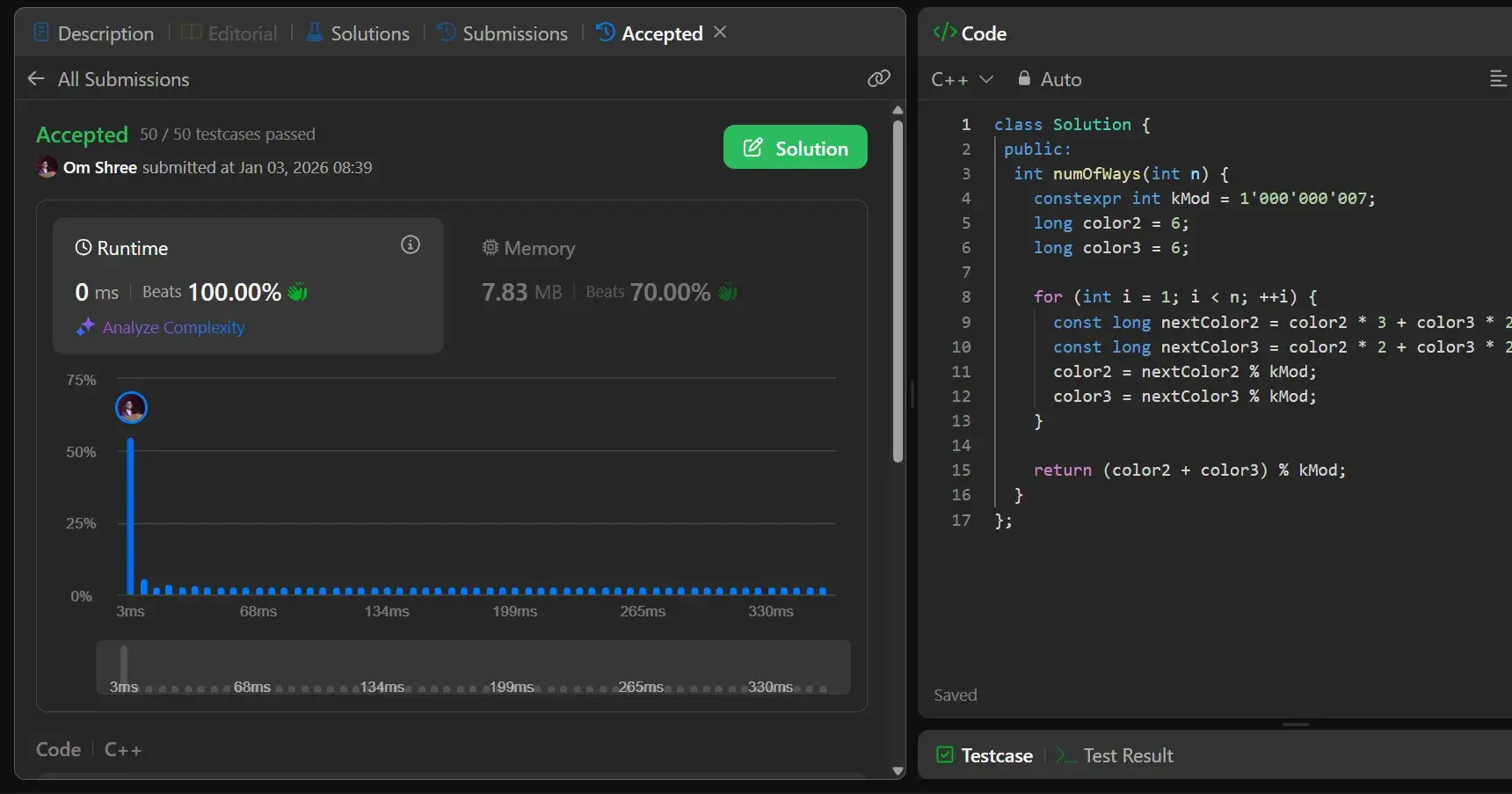Click the '50 / 50 testcases passed' text

tap(228, 134)
